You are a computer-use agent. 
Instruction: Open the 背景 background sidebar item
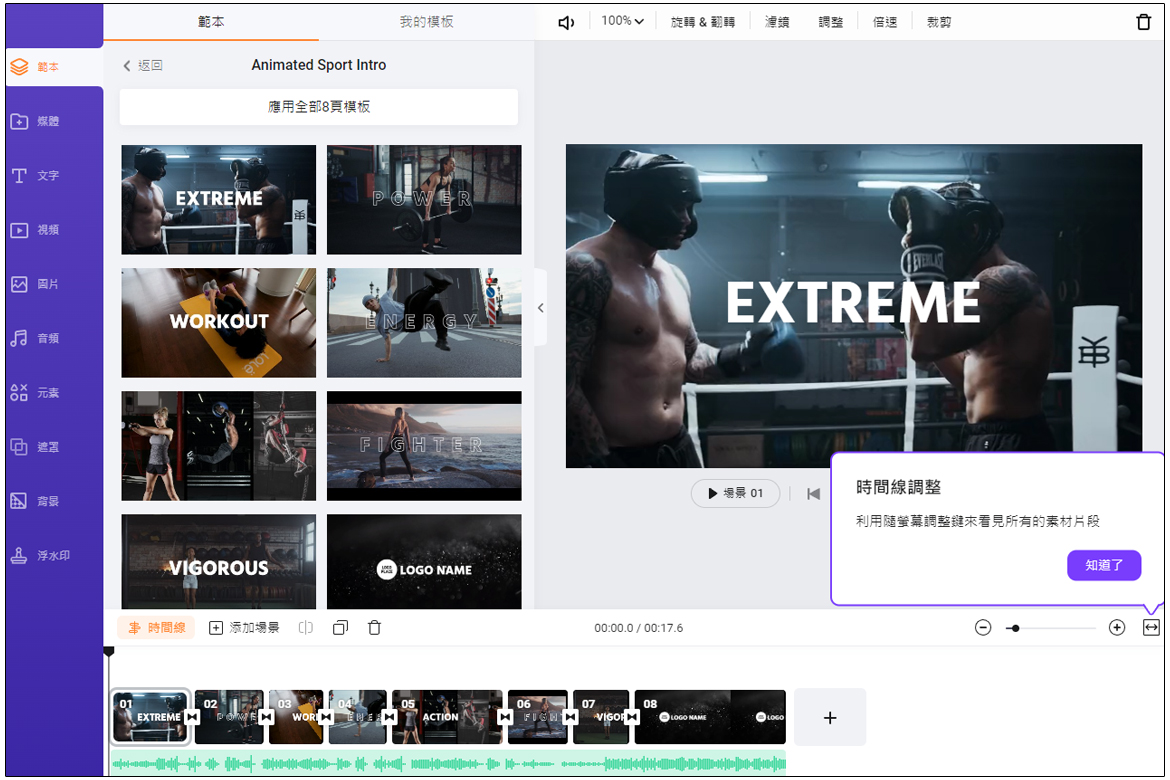36,502
